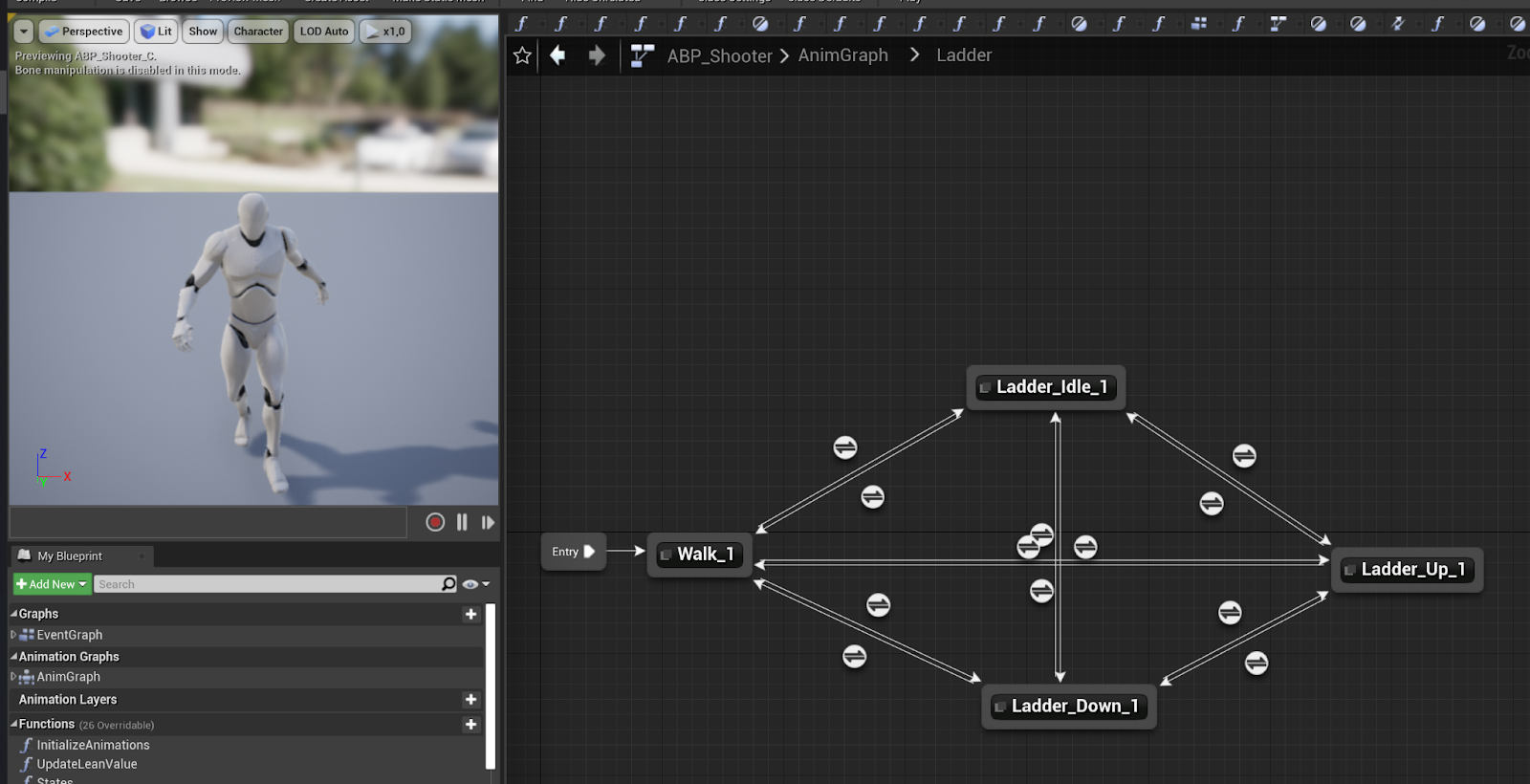Open the Lit view mode menu
1530x784 pixels.
click(156, 32)
